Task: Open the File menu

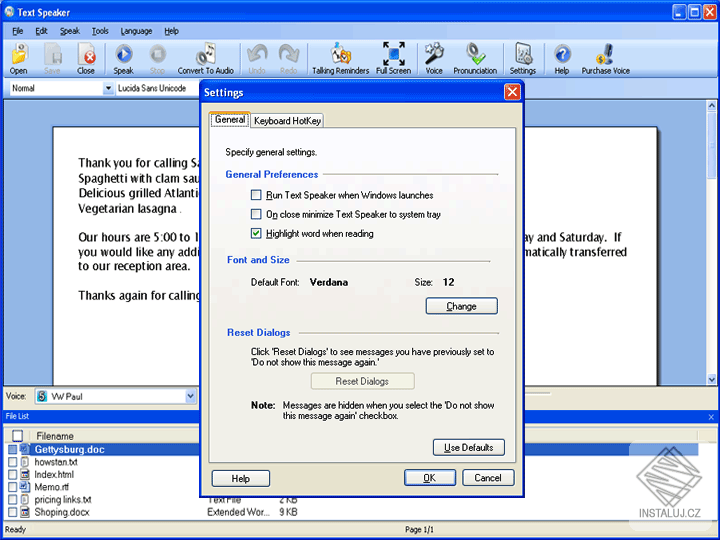Action: click(17, 31)
